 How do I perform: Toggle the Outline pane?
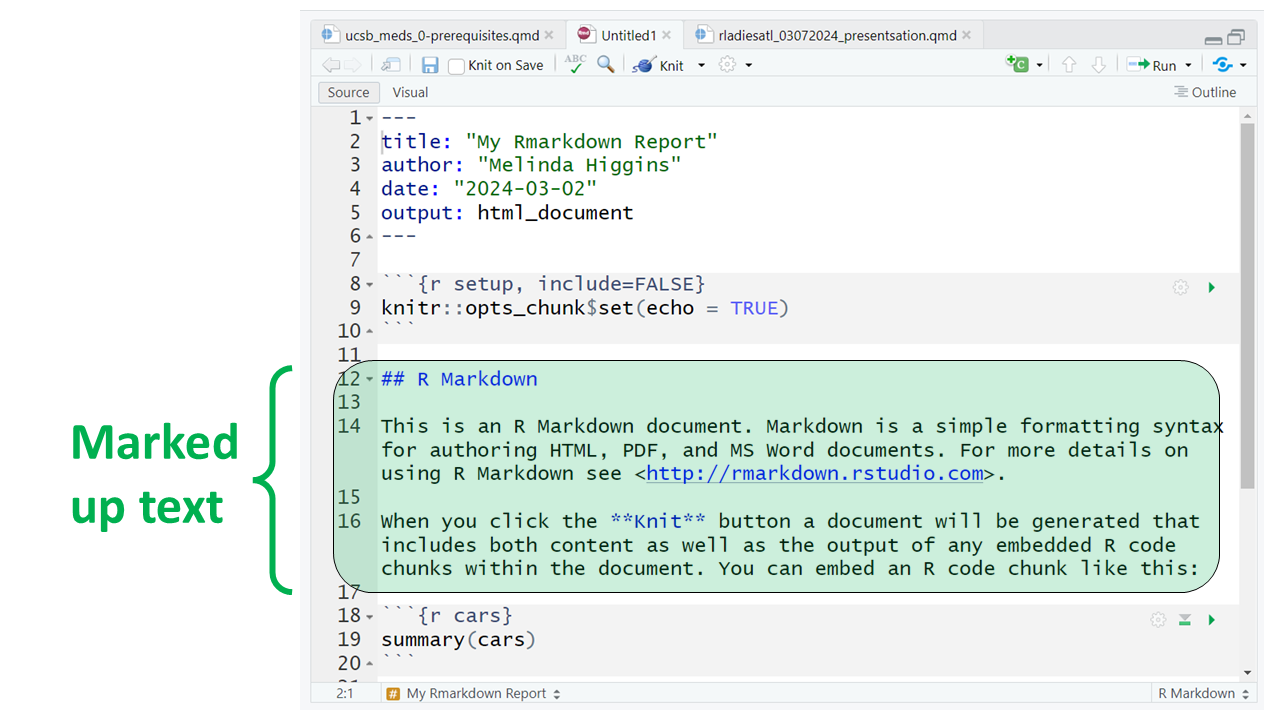coord(1205,92)
